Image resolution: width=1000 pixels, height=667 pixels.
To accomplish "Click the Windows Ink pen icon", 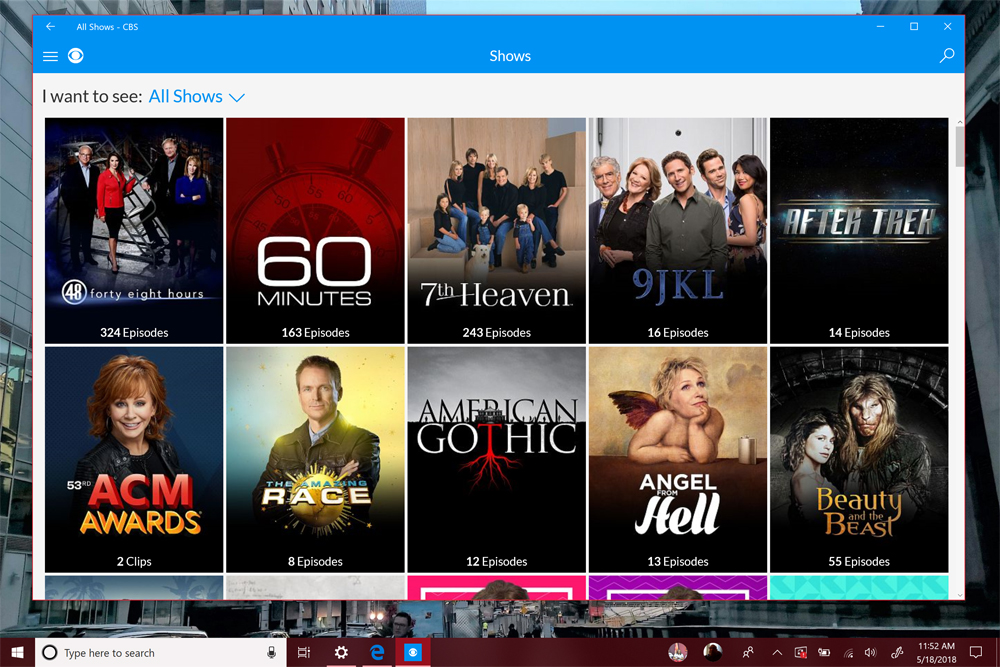I will tap(897, 652).
